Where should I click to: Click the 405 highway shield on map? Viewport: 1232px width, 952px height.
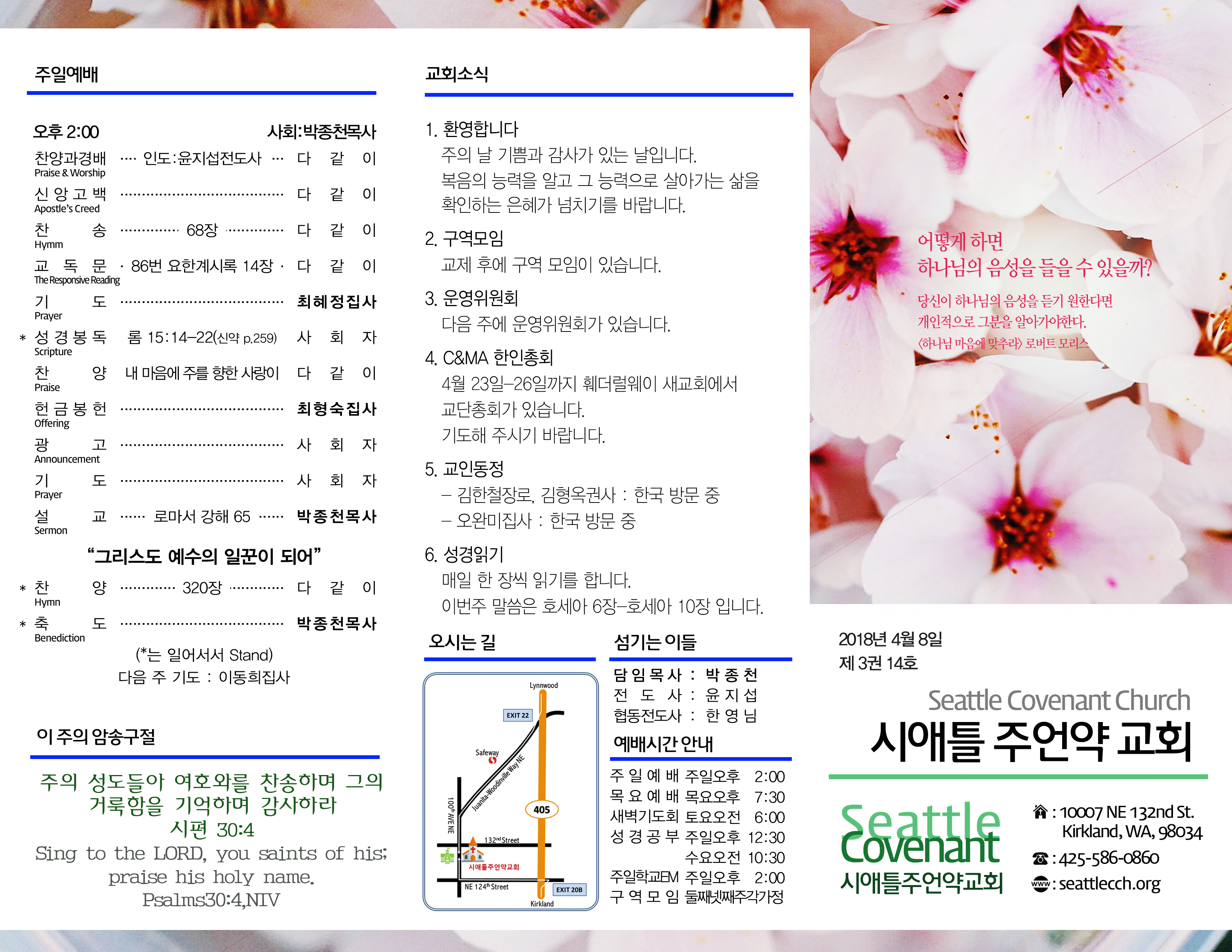(542, 809)
